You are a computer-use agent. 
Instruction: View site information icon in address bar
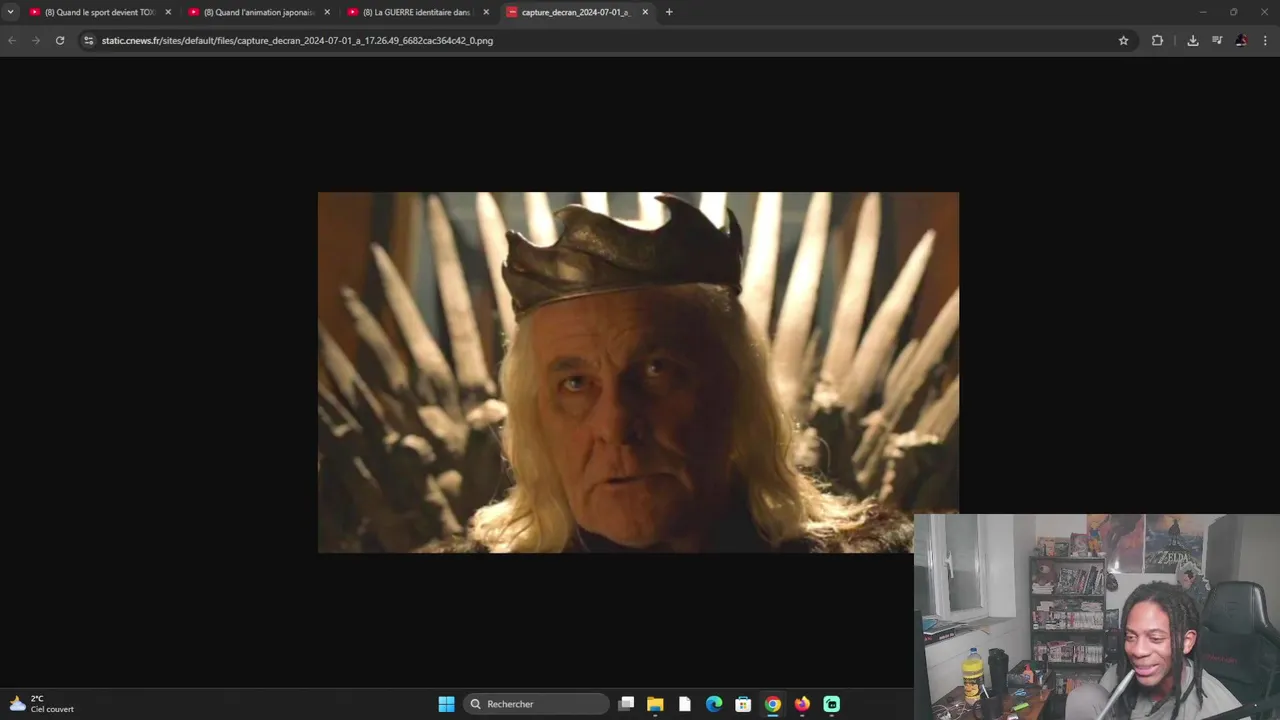pyautogui.click(x=88, y=41)
